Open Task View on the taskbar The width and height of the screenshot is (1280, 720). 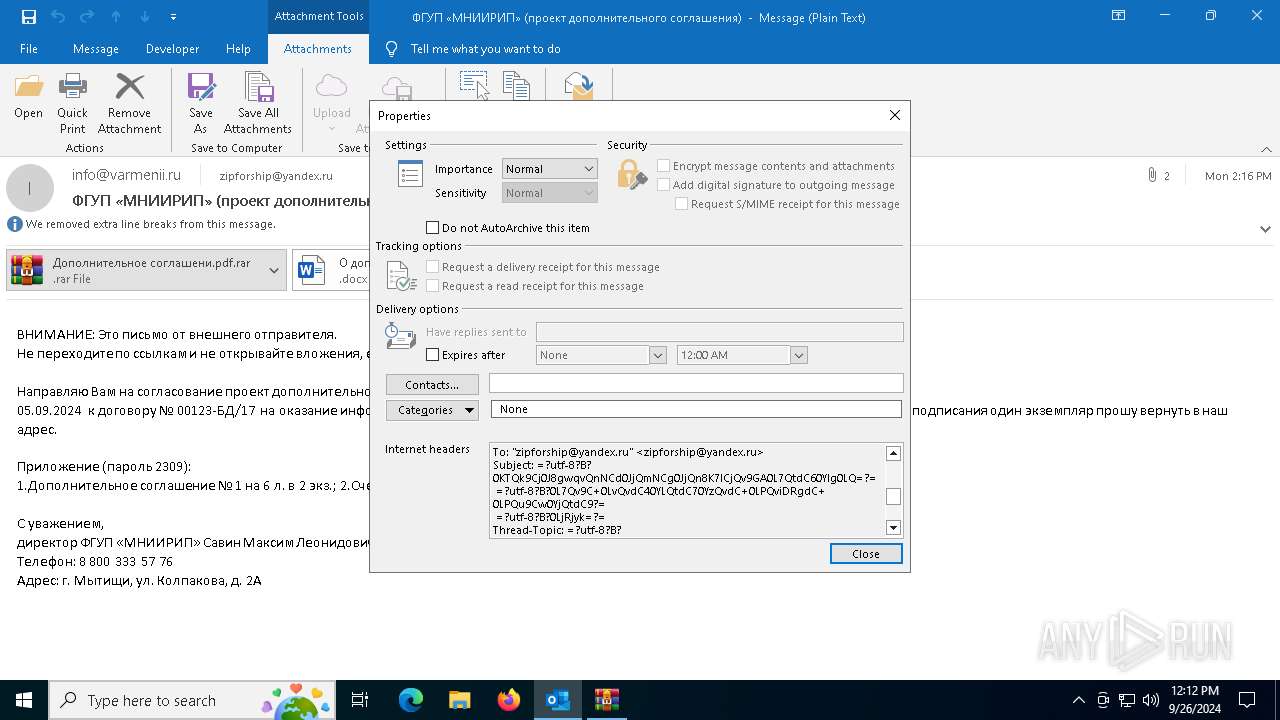point(360,700)
